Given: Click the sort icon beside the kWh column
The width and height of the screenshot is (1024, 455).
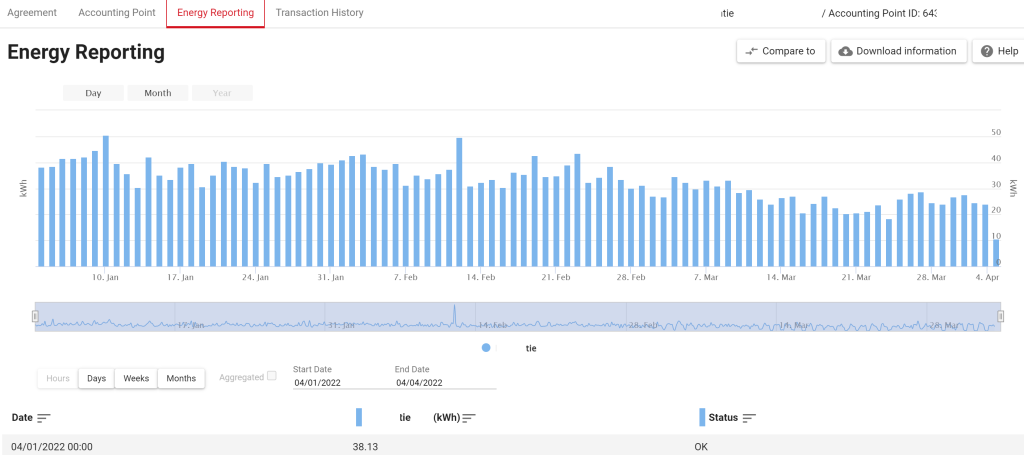Looking at the screenshot, I should [x=469, y=417].
